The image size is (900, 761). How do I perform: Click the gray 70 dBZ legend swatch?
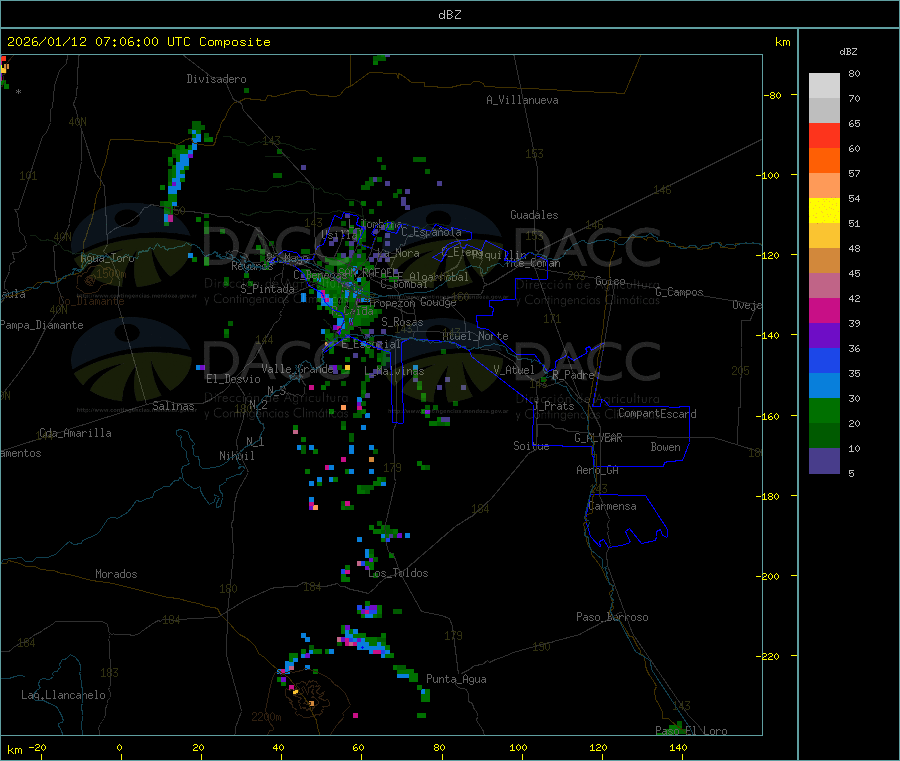click(x=824, y=111)
